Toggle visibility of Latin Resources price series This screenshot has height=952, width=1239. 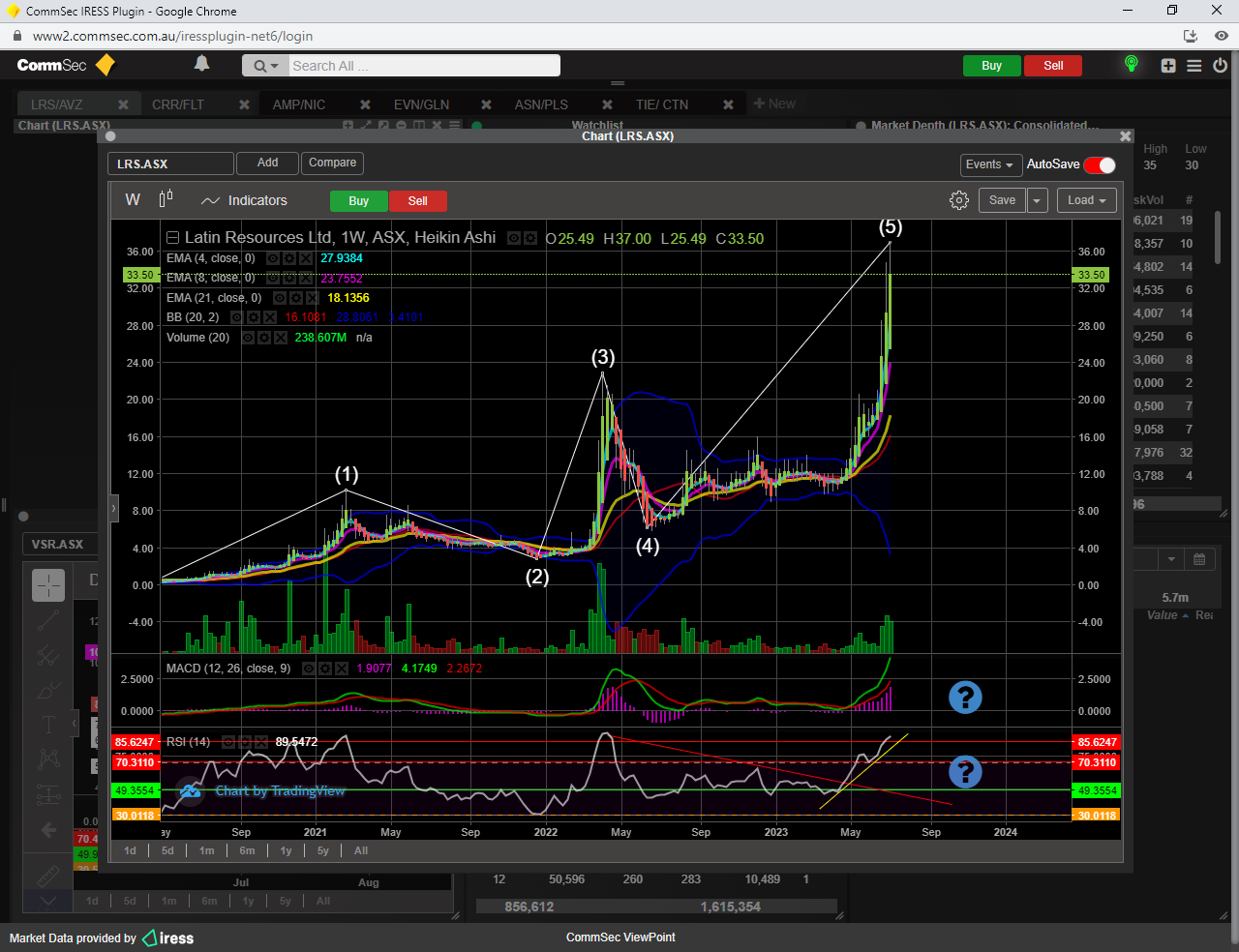coord(514,238)
